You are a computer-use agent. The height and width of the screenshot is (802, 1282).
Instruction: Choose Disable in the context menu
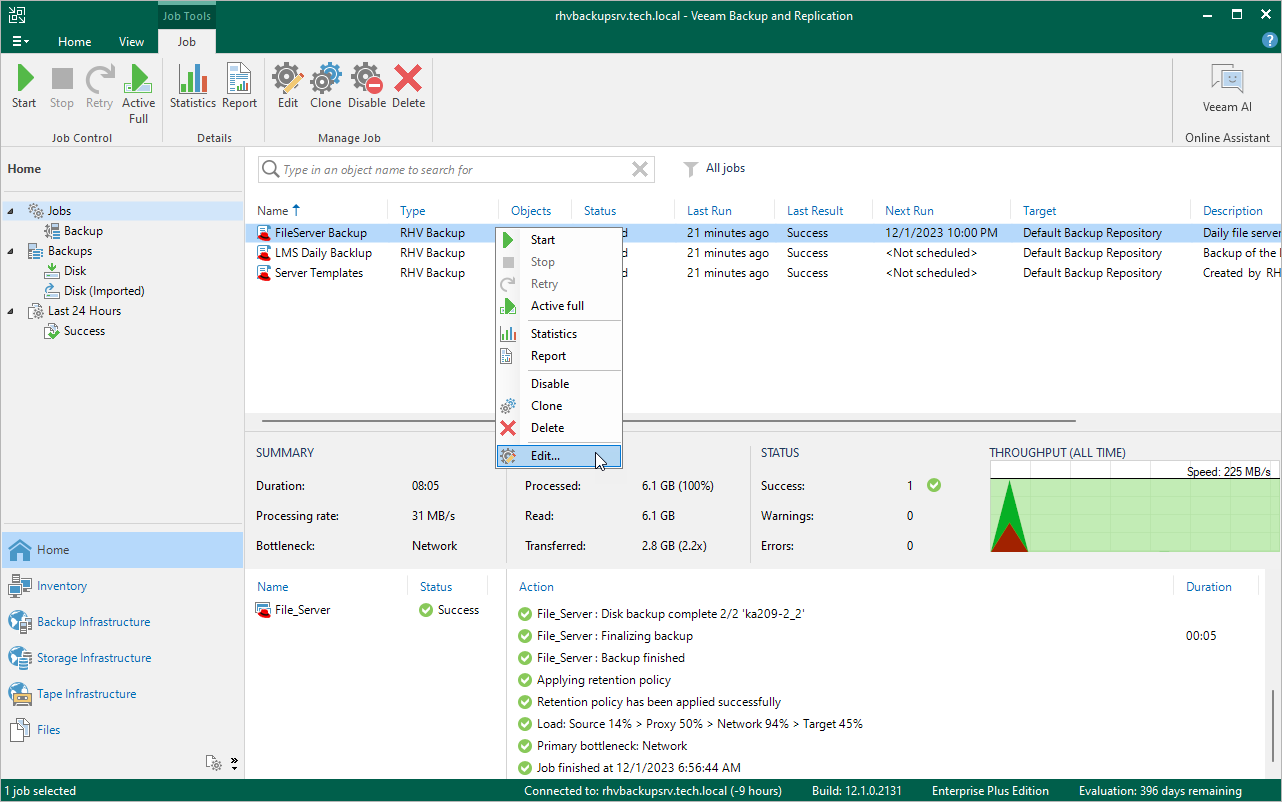pos(560,384)
